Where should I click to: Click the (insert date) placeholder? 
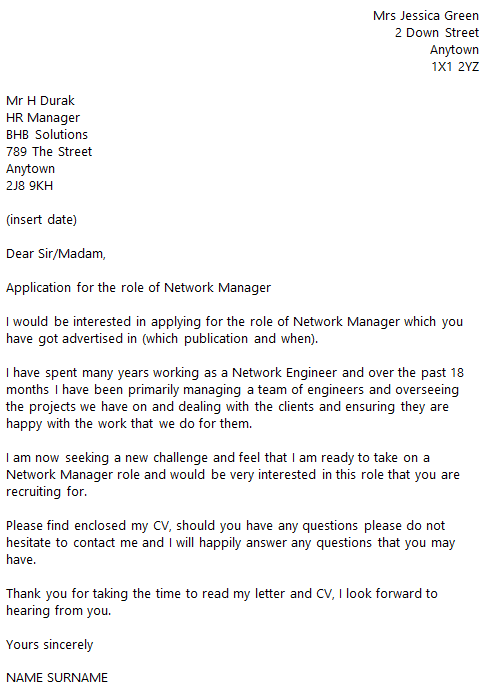click(42, 220)
